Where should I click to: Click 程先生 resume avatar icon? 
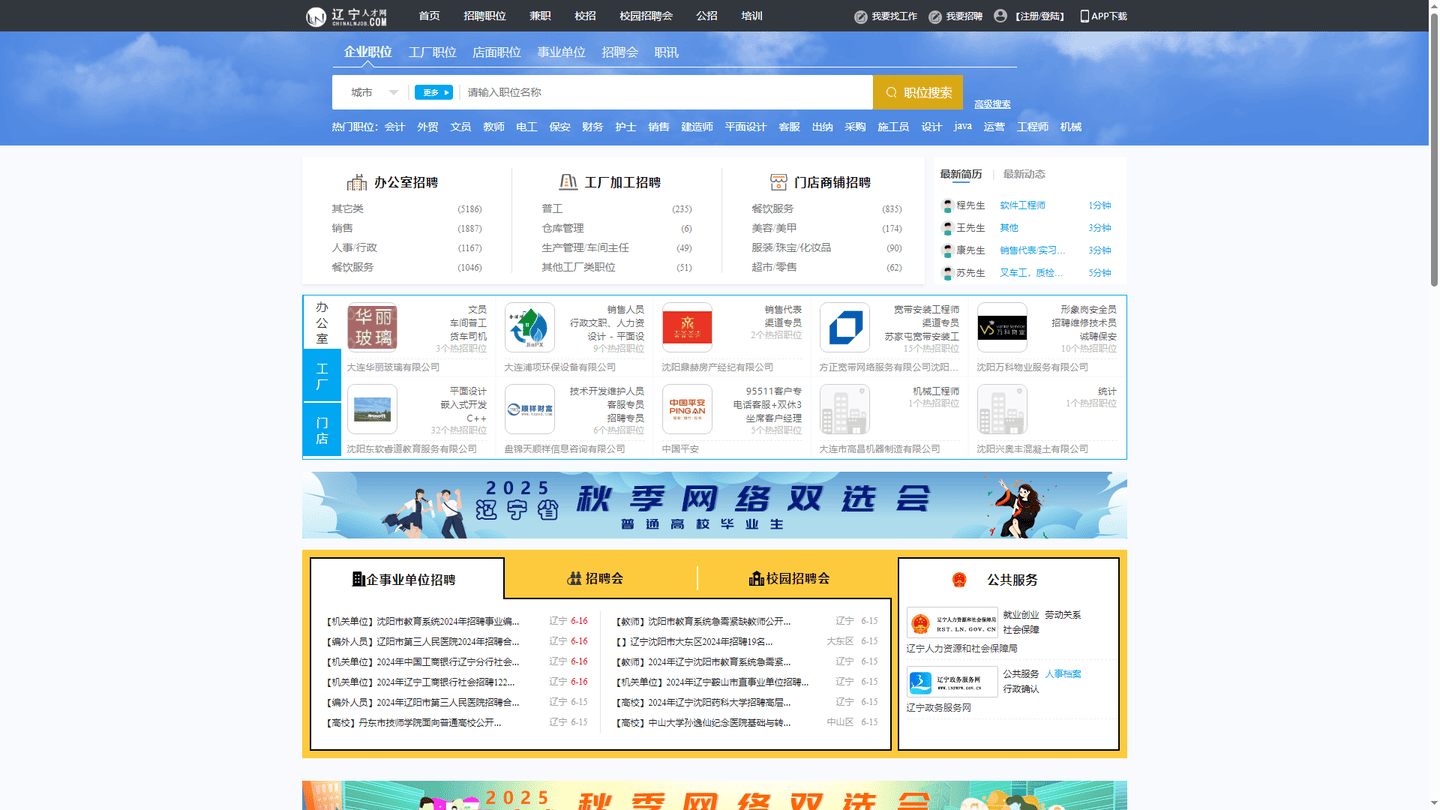[947, 206]
